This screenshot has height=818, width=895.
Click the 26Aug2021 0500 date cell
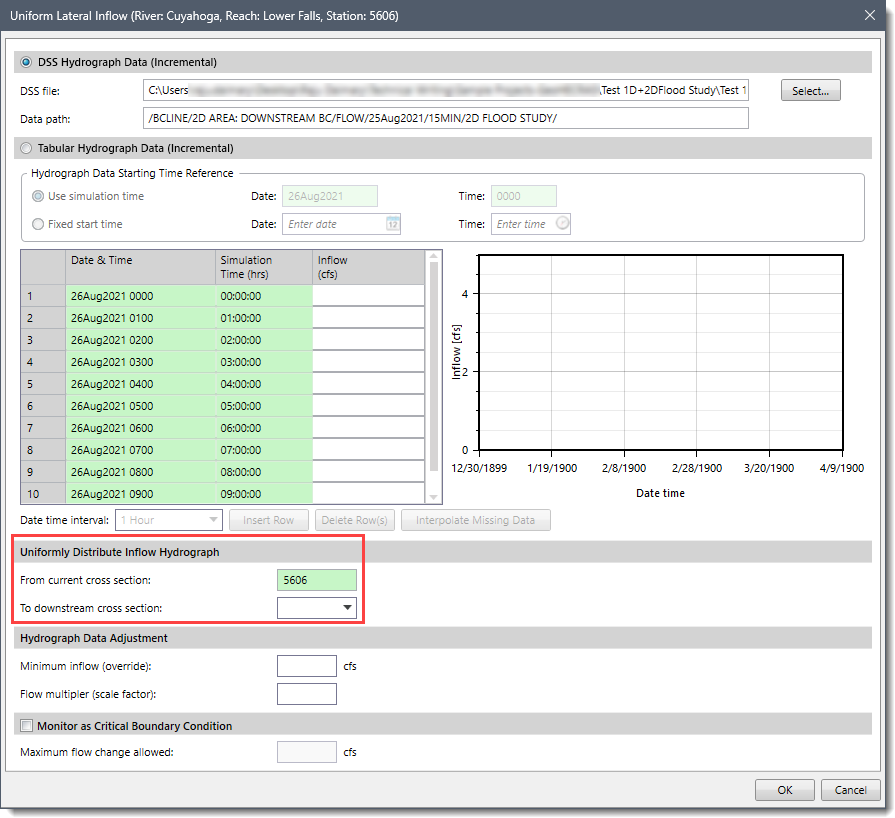(x=140, y=406)
